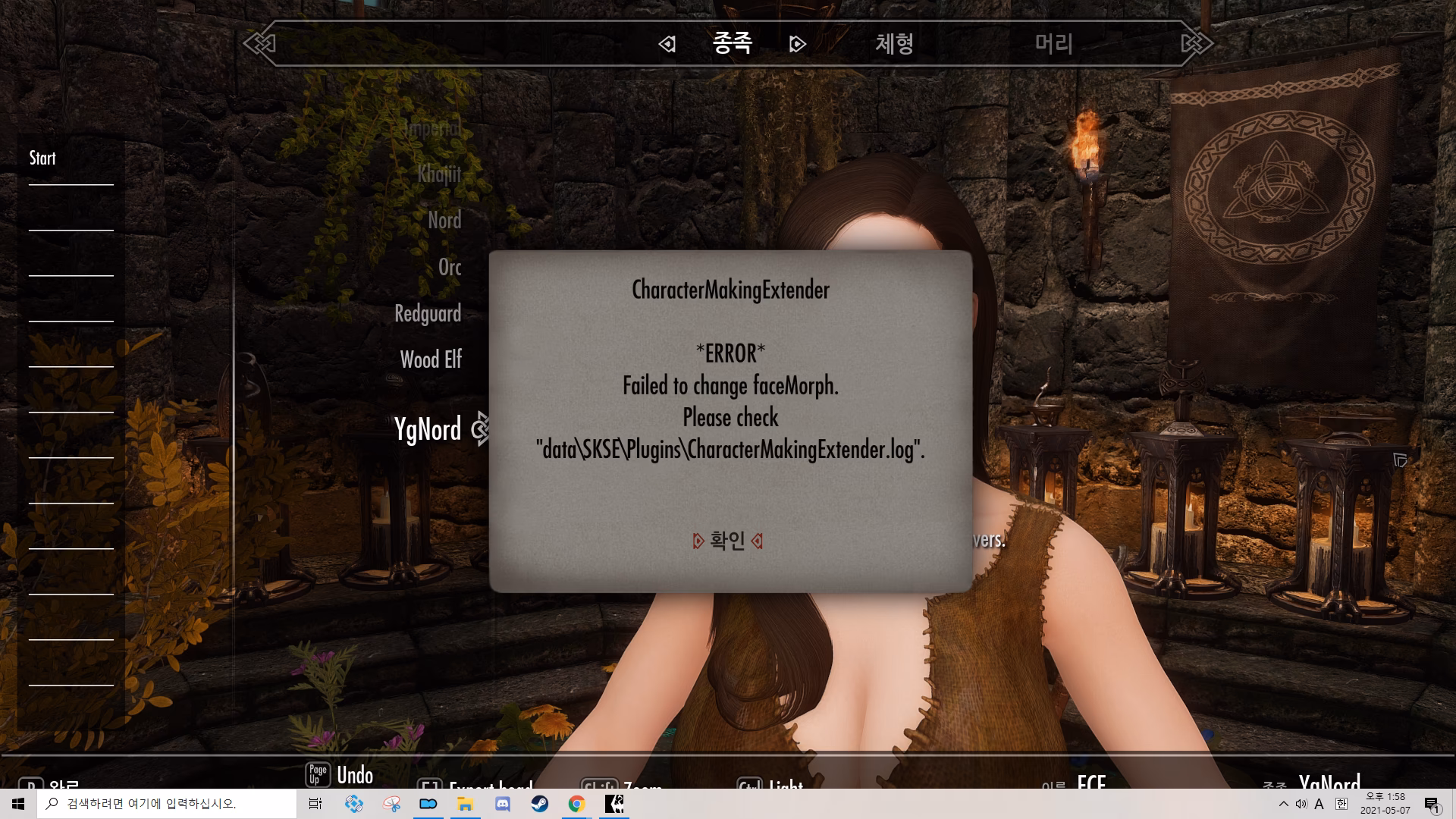Open the clock showing 오후 1:58
This screenshot has width=1456, height=819.
(1385, 804)
